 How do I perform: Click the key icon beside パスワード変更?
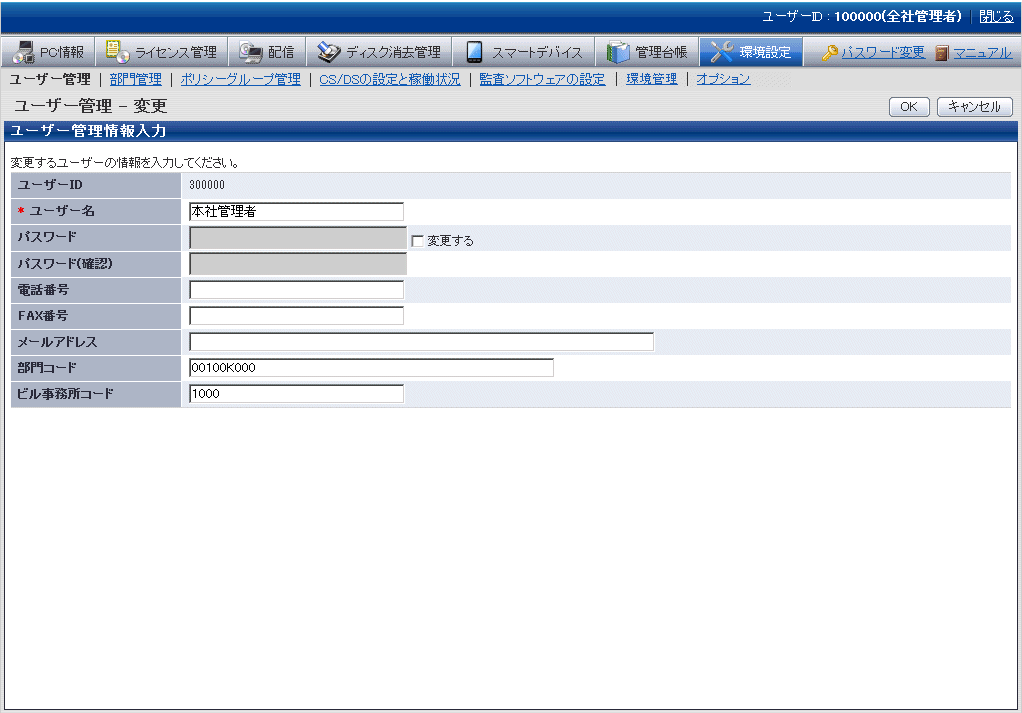830,53
